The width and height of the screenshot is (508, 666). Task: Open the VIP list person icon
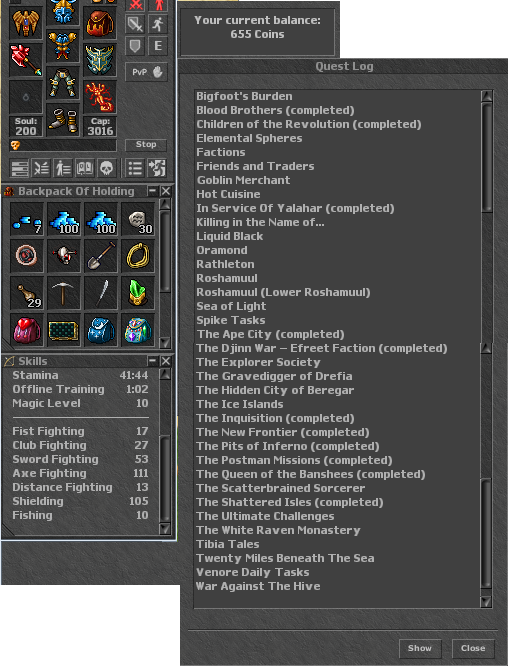63,168
